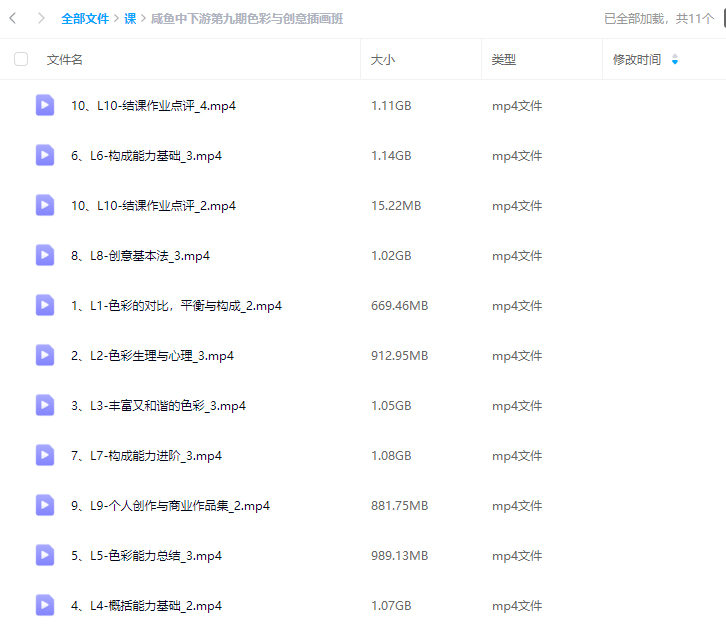Open file L5-色彩能力总结_3.mp4

coord(146,555)
